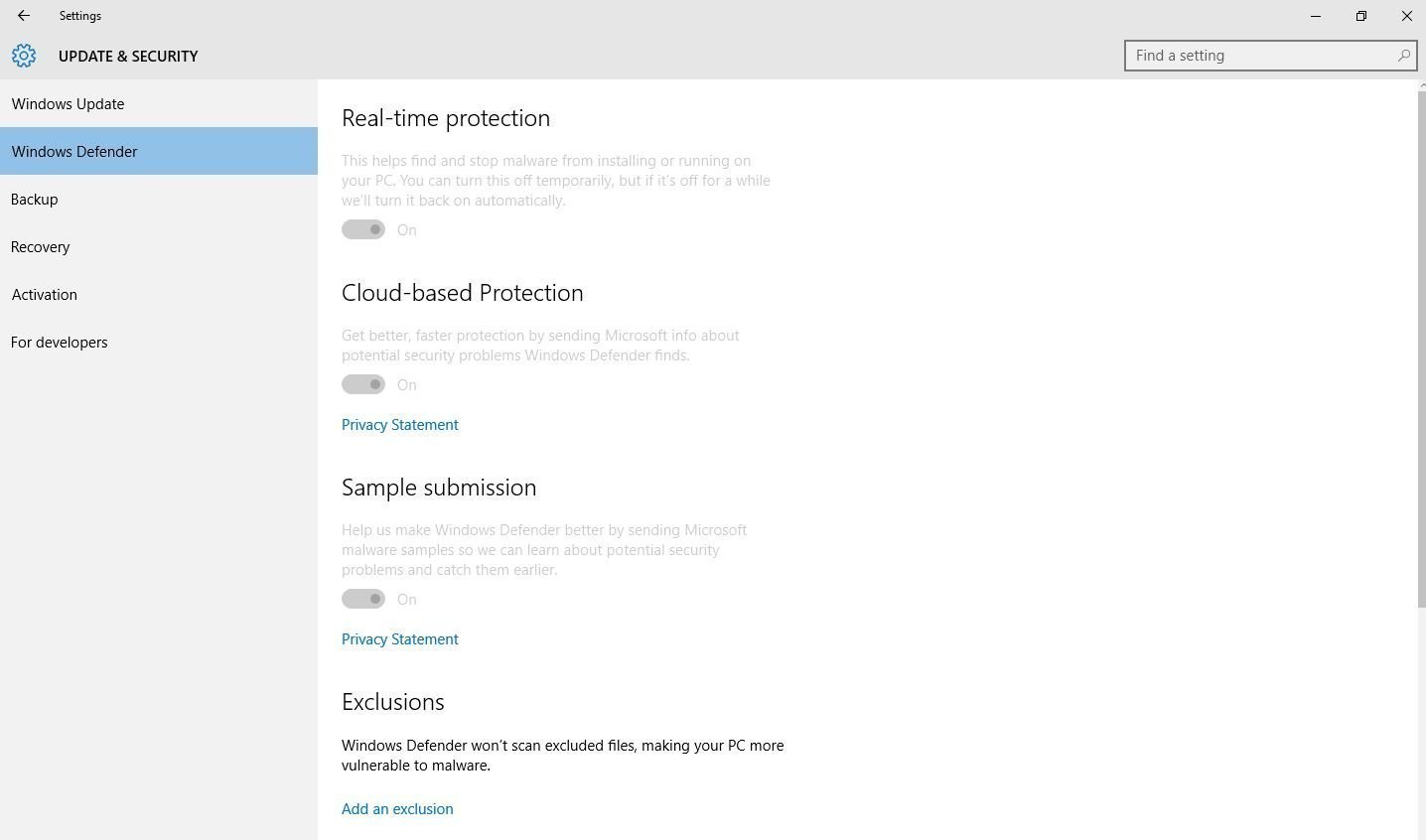1426x840 pixels.
Task: Toggle the Real-time protection switch
Action: click(363, 229)
